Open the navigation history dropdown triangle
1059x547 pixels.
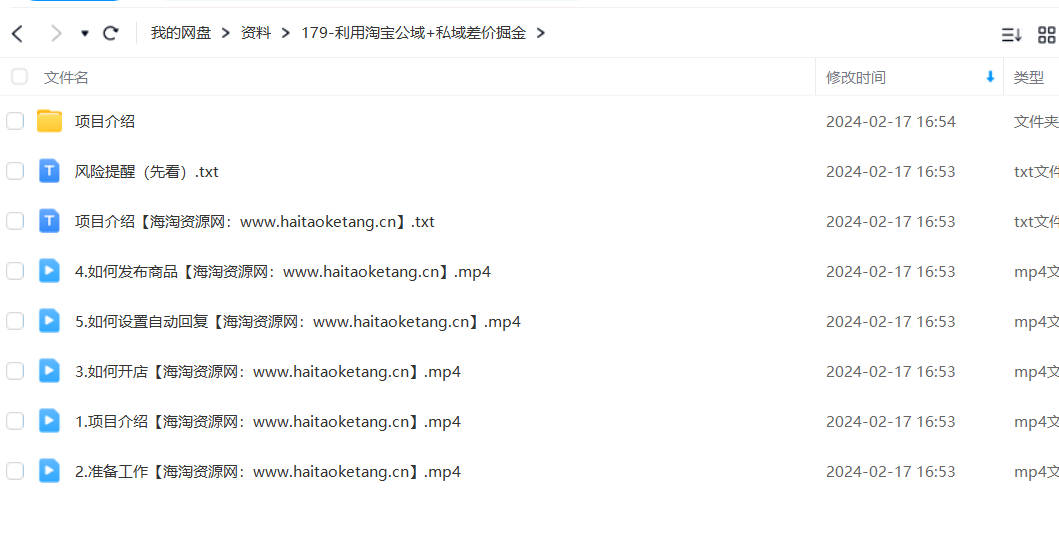coord(84,33)
